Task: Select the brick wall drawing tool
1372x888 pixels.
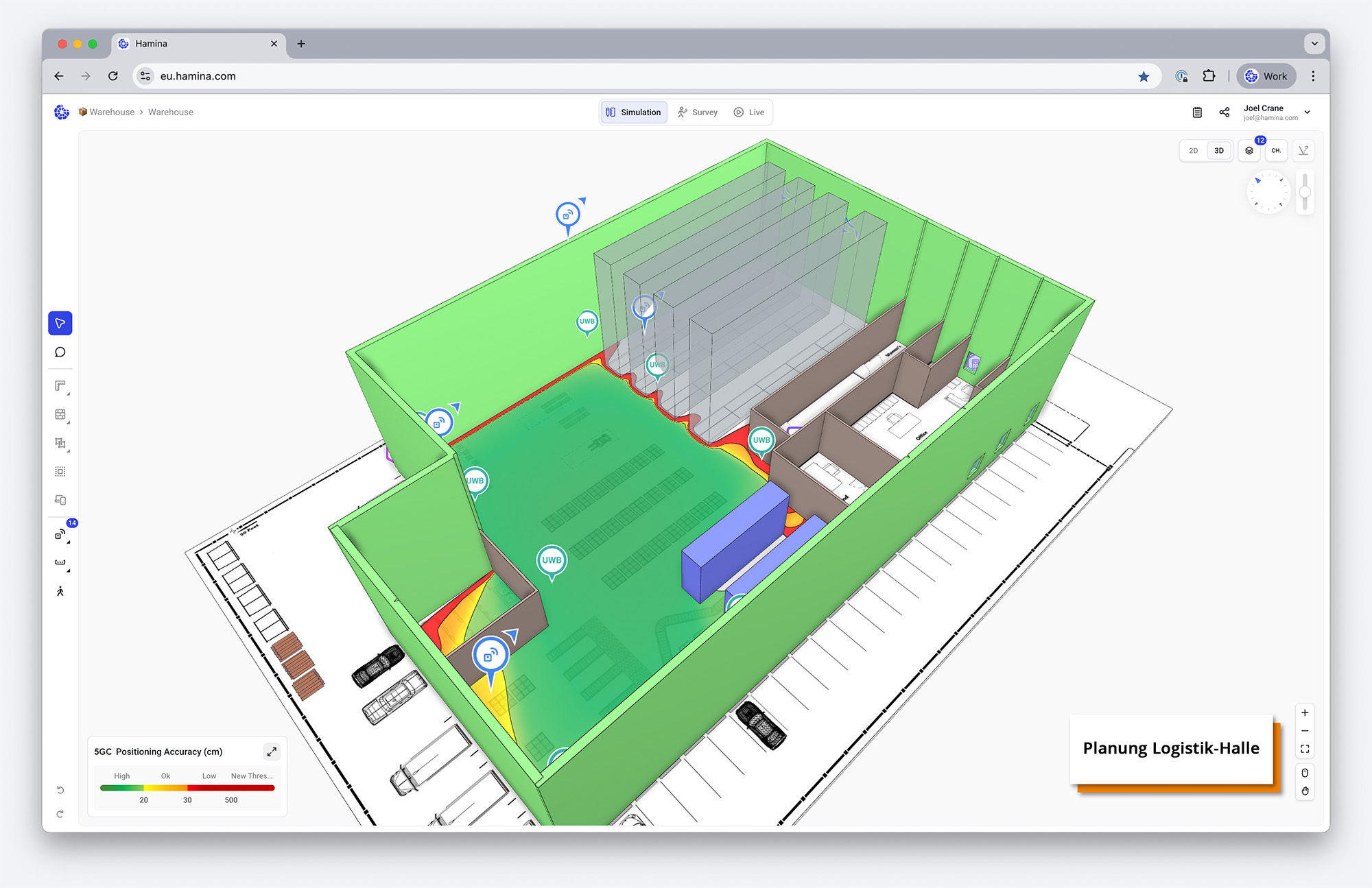Action: coord(60,415)
